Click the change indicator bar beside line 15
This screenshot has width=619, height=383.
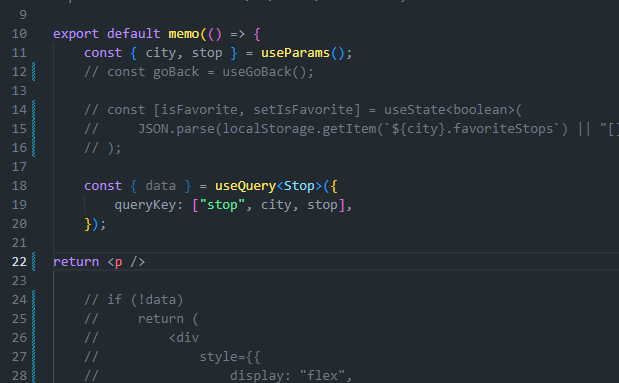[x=34, y=129]
